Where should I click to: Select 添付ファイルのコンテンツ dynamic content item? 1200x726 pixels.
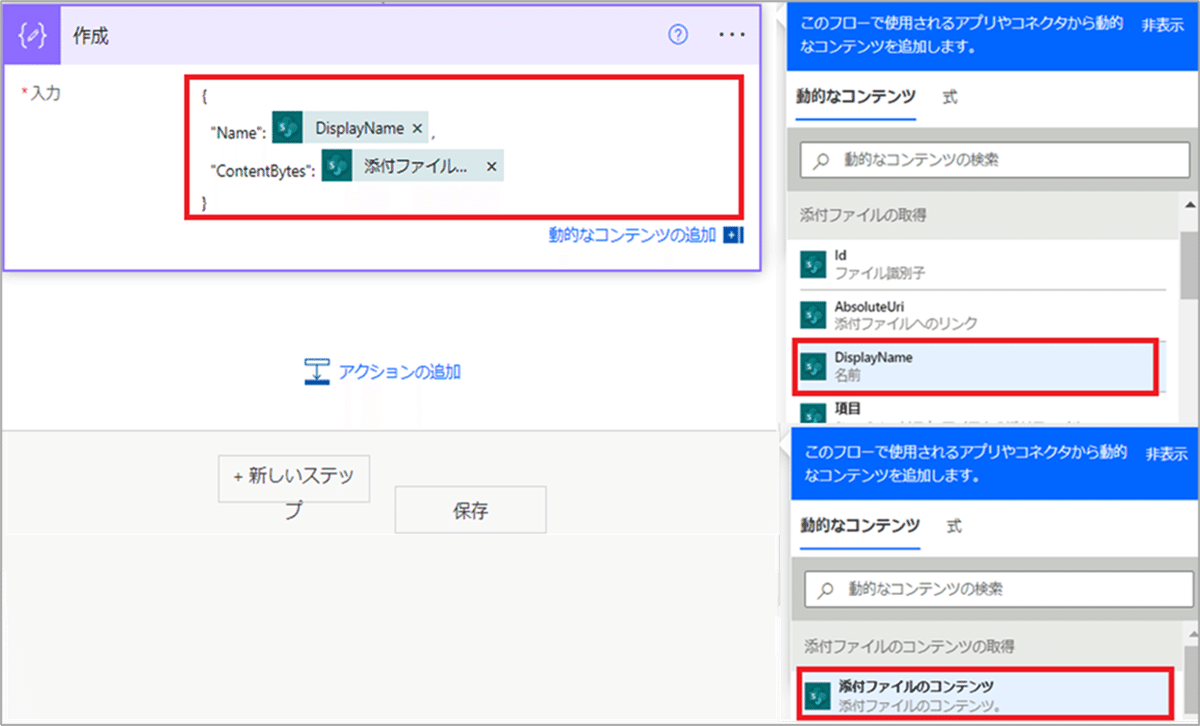[985, 695]
